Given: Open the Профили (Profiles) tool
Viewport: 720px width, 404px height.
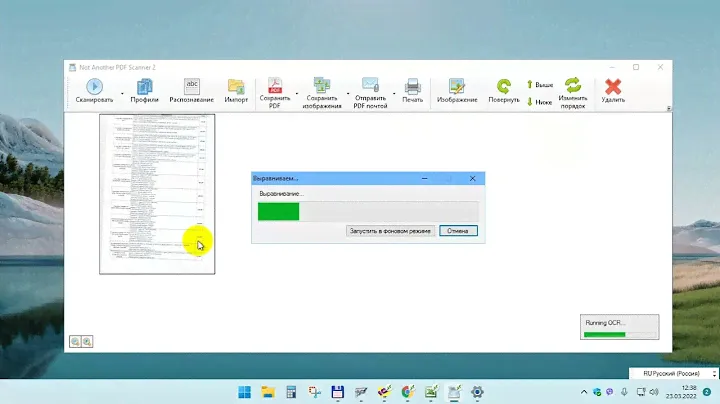Looking at the screenshot, I should click(144, 87).
